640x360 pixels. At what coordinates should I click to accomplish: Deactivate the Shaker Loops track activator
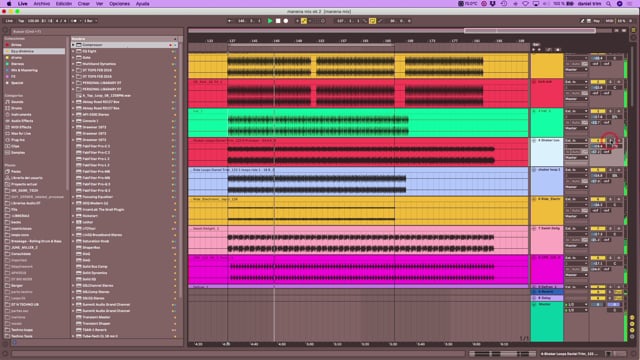(x=598, y=140)
